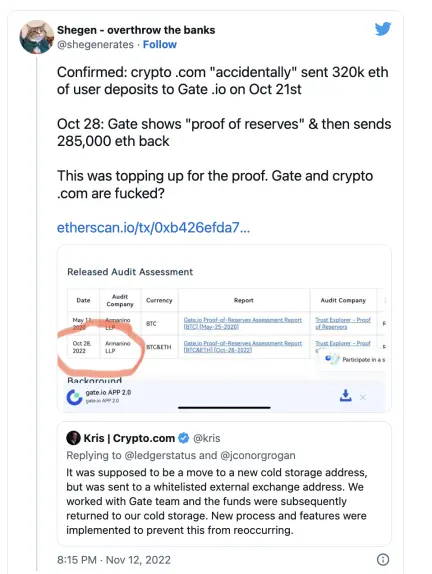This screenshot has width=432, height=574.
Task: Click the Released Audit Assessment image
Action: click(x=224, y=328)
